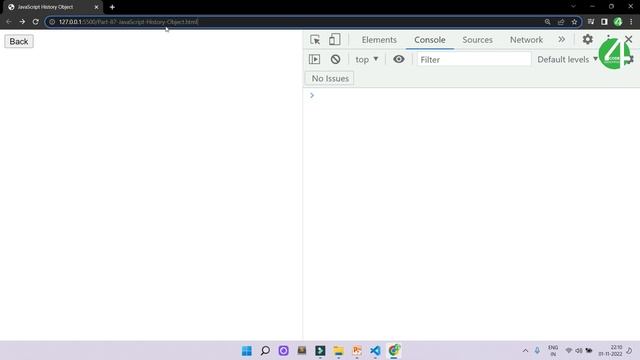Open the Windows Start menu
Screen dimensions: 640x360
coord(247,351)
